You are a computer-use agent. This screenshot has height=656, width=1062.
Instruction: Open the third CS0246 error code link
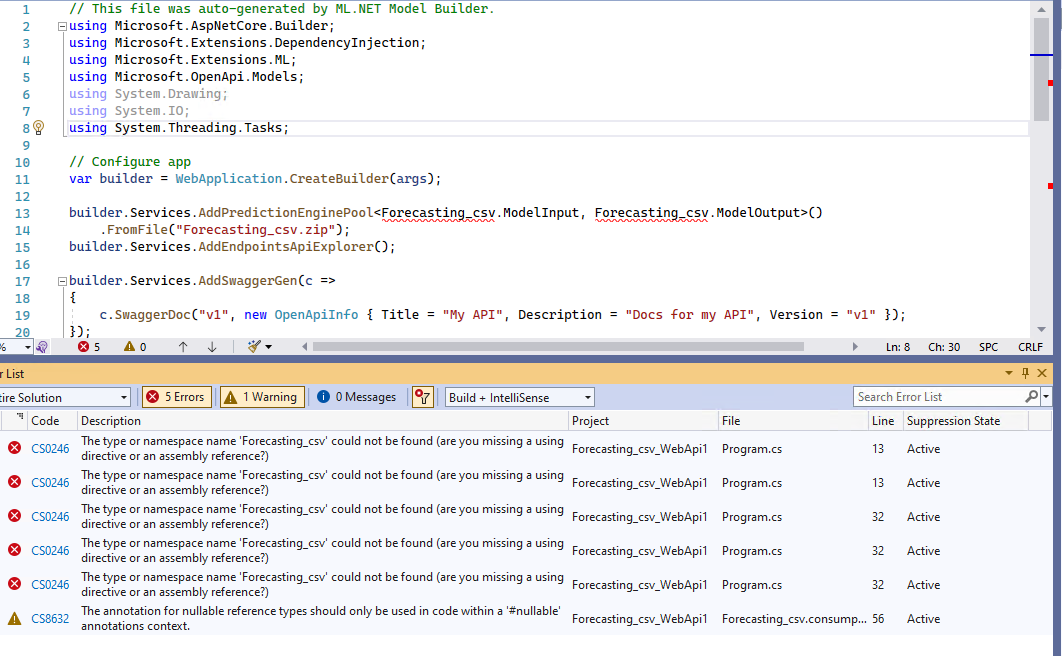pyautogui.click(x=50, y=517)
